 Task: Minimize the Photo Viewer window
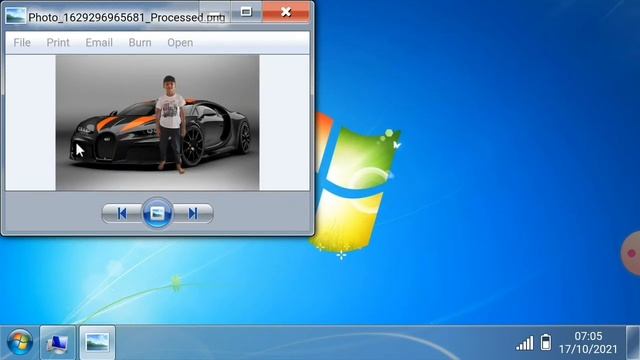215,11
